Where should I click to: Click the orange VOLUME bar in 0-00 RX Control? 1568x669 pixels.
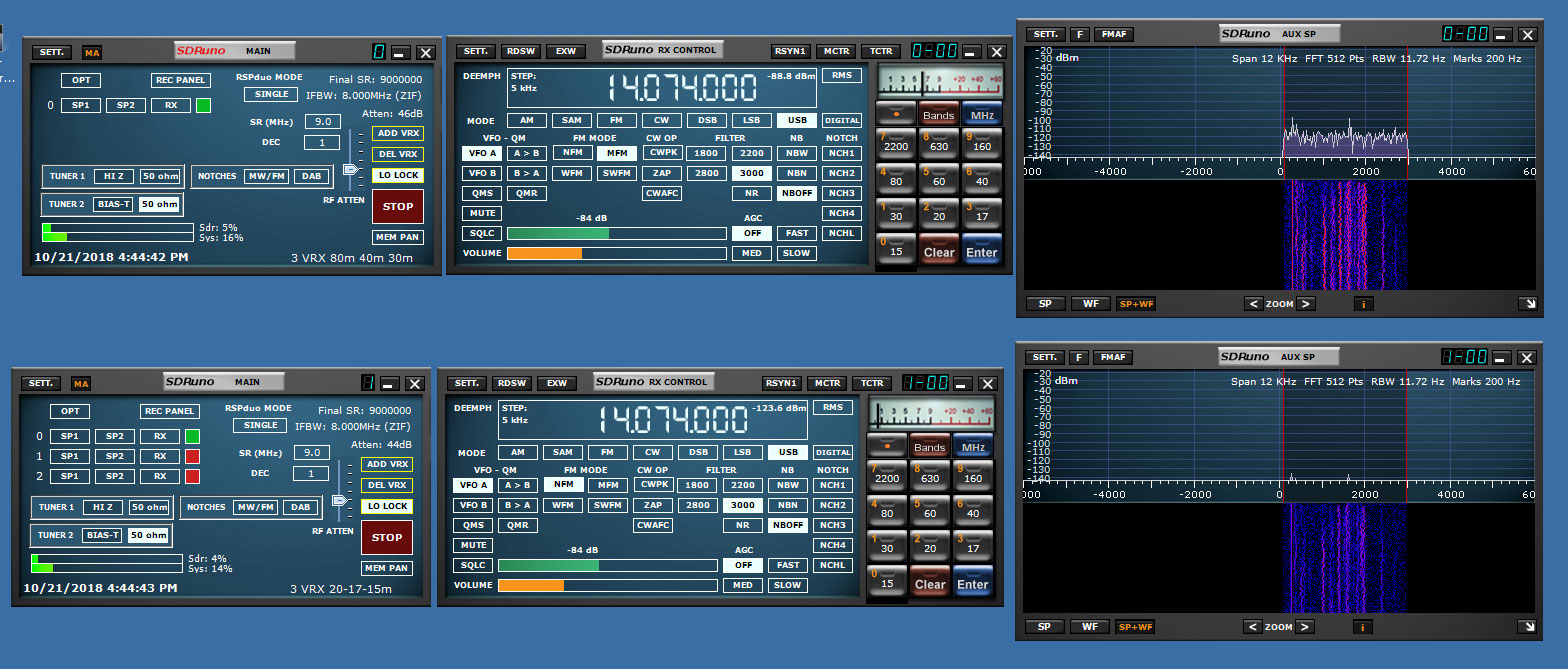[544, 253]
